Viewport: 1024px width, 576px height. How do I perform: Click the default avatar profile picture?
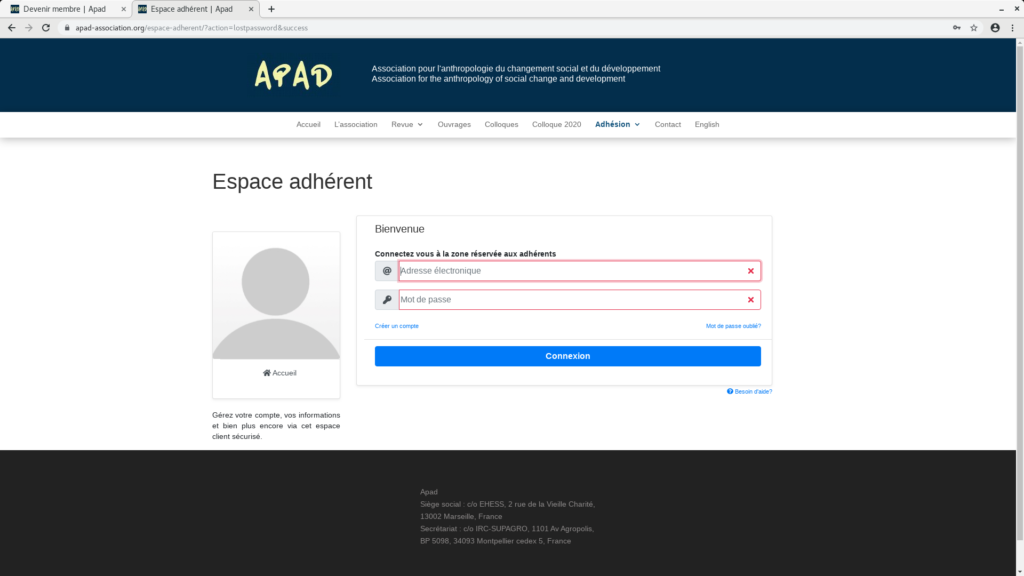pyautogui.click(x=276, y=295)
